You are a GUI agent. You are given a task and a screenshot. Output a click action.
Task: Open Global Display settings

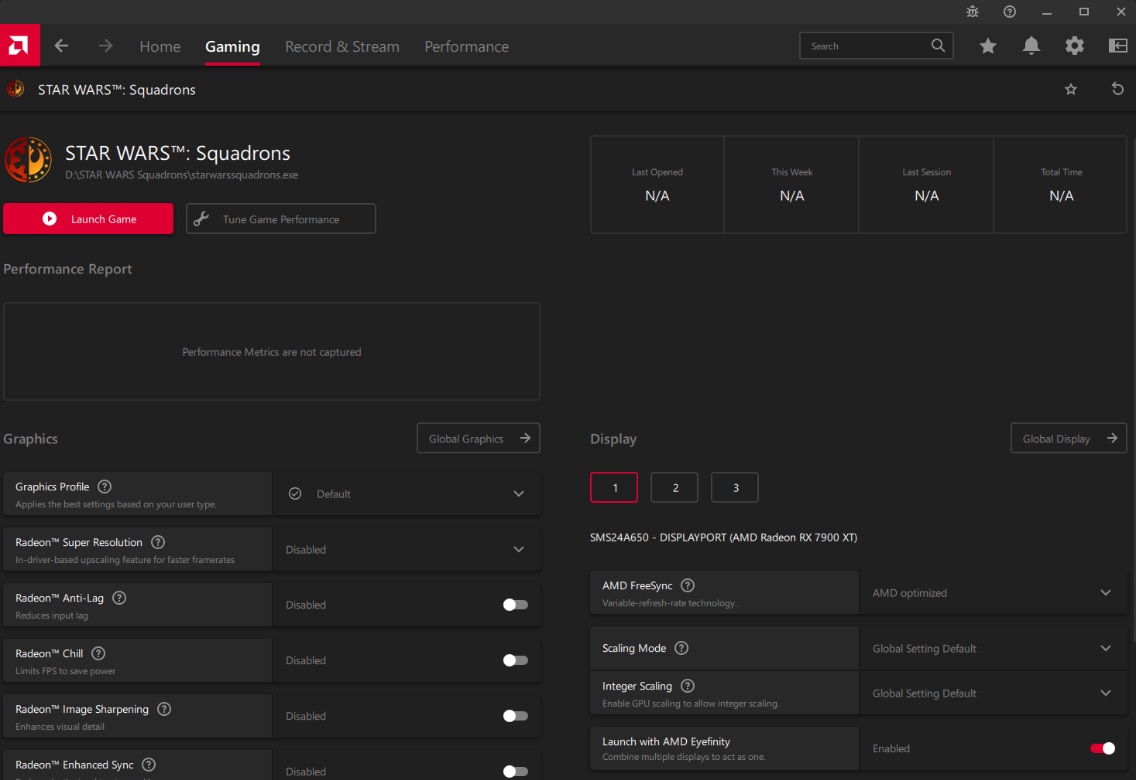tap(1069, 438)
